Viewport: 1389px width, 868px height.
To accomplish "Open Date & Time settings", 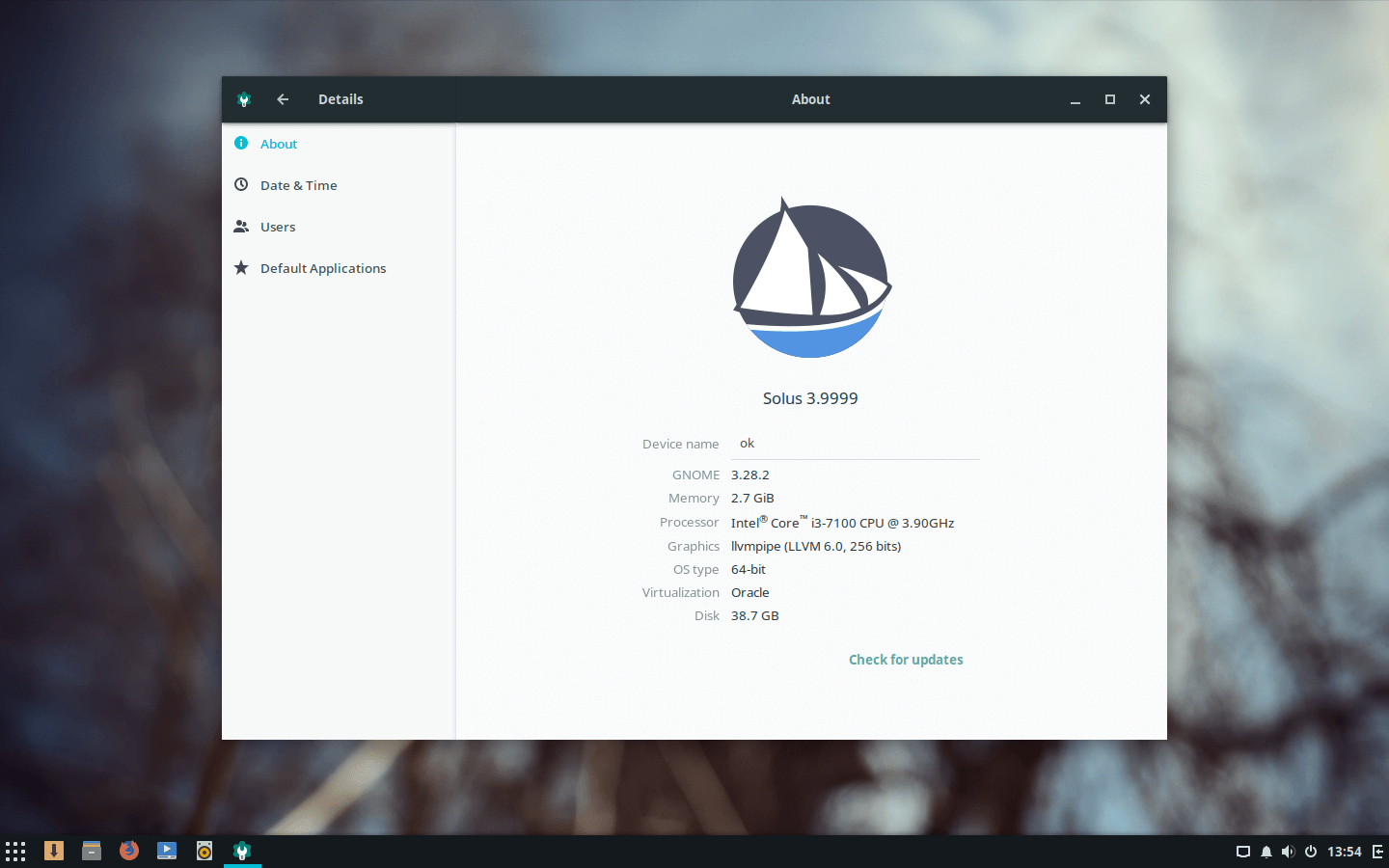I will pyautogui.click(x=338, y=185).
